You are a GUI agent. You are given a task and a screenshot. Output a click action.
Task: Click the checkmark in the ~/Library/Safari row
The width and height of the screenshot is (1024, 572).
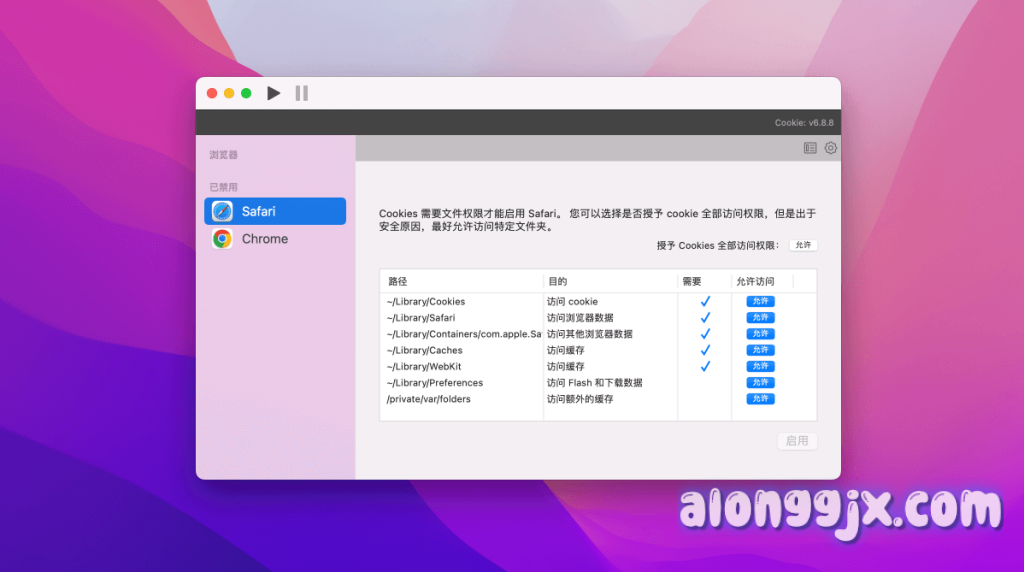pos(705,318)
